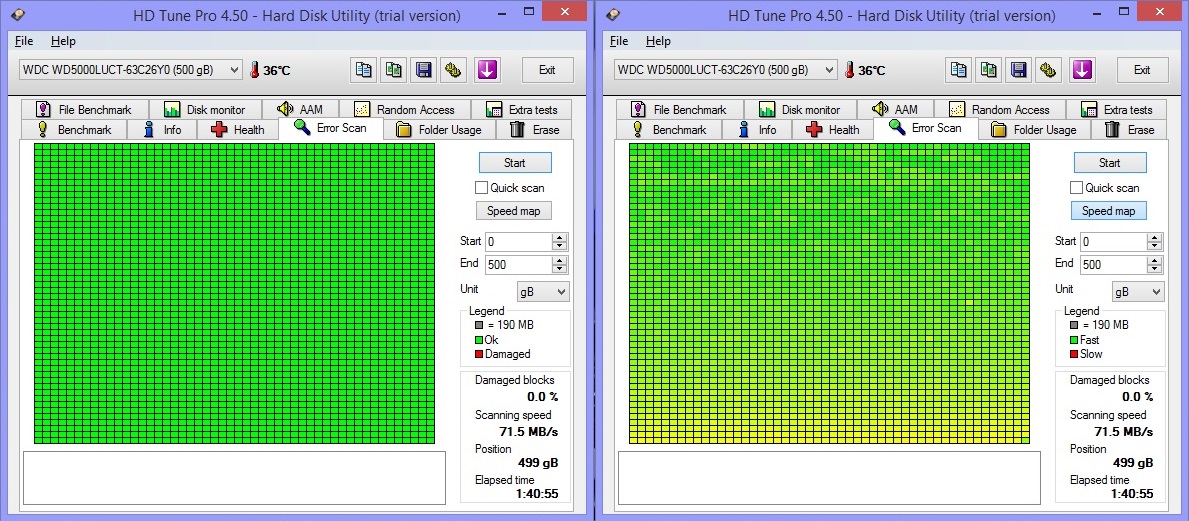Switch to Benchmark tab in right window
The image size is (1189, 521).
tap(670, 130)
